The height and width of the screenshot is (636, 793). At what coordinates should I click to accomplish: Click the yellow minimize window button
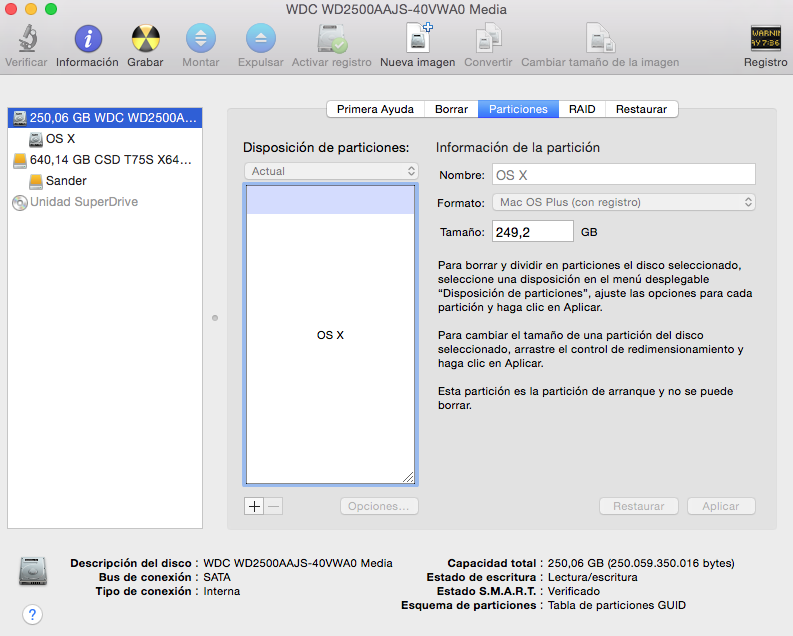coord(31,9)
